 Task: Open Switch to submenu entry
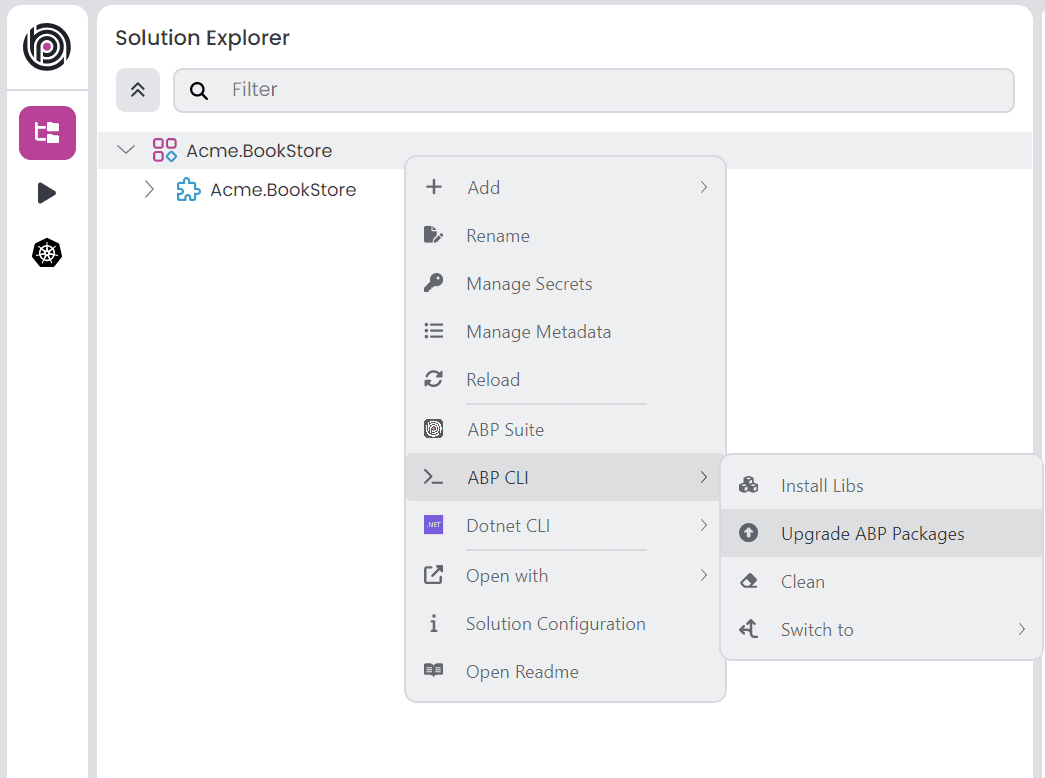click(x=882, y=629)
